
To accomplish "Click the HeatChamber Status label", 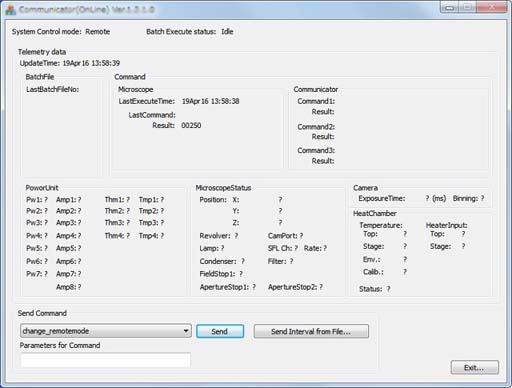I will point(371,289).
